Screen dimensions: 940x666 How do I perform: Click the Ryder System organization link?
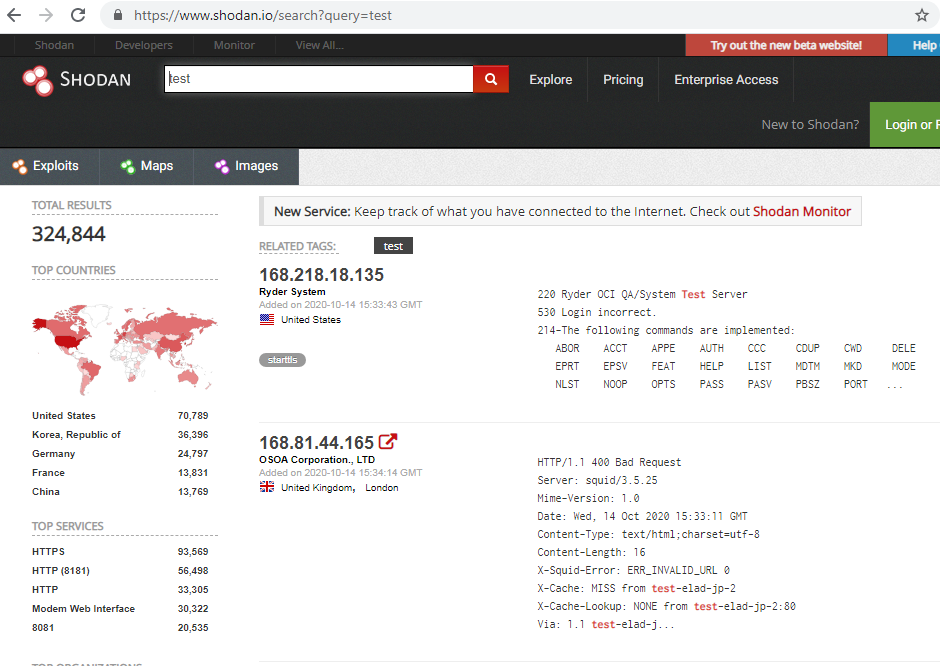293,292
